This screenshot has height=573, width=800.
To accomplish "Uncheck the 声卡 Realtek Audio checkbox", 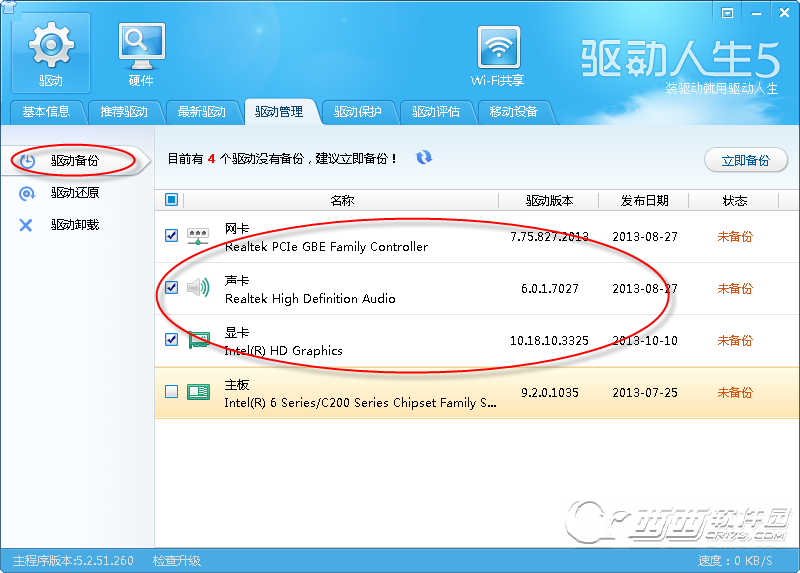I will click(x=171, y=288).
